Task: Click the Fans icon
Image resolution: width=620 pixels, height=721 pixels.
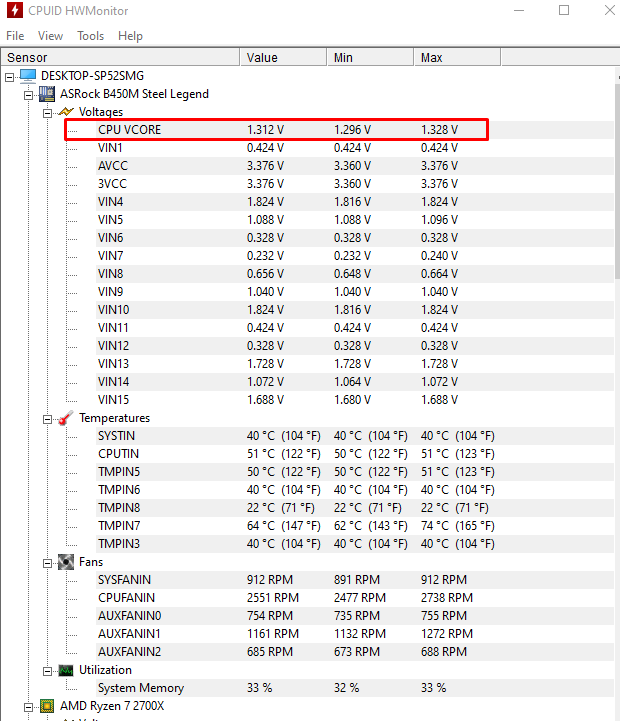Action: [66, 562]
